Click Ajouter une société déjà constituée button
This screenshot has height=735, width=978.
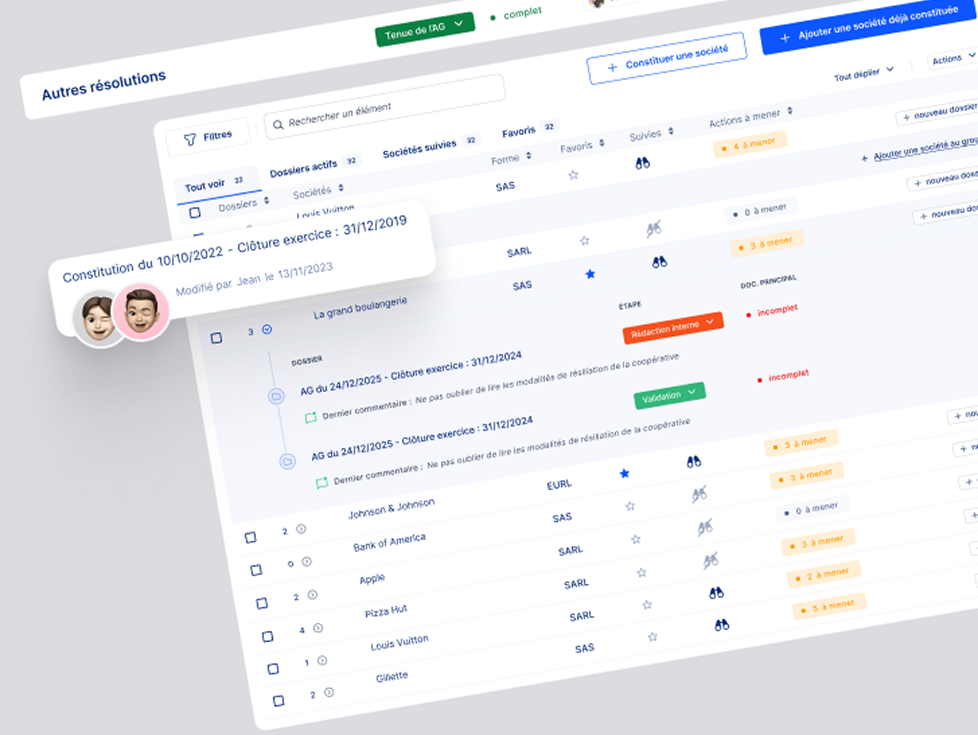tap(869, 25)
